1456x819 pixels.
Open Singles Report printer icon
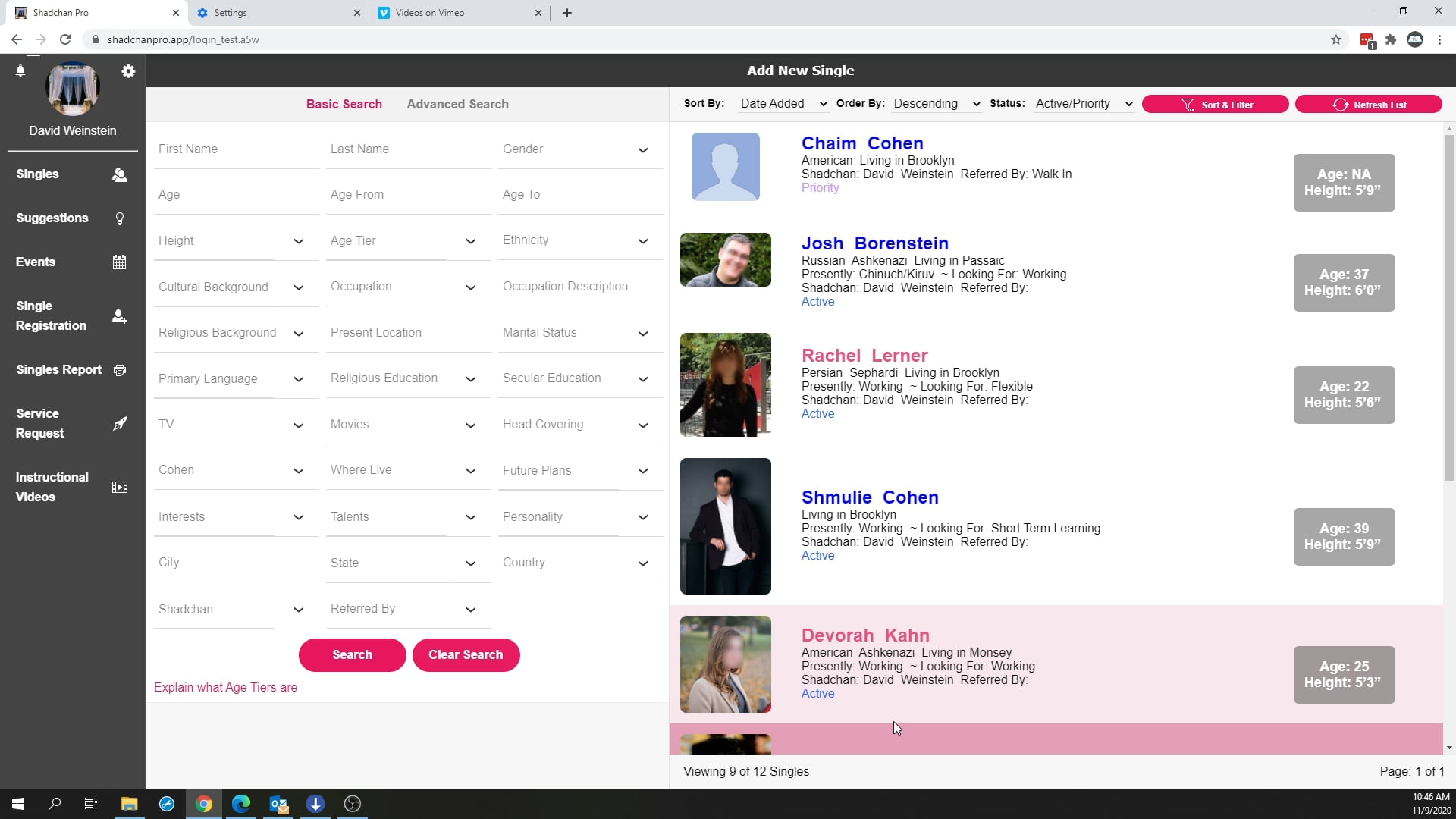pyautogui.click(x=119, y=370)
